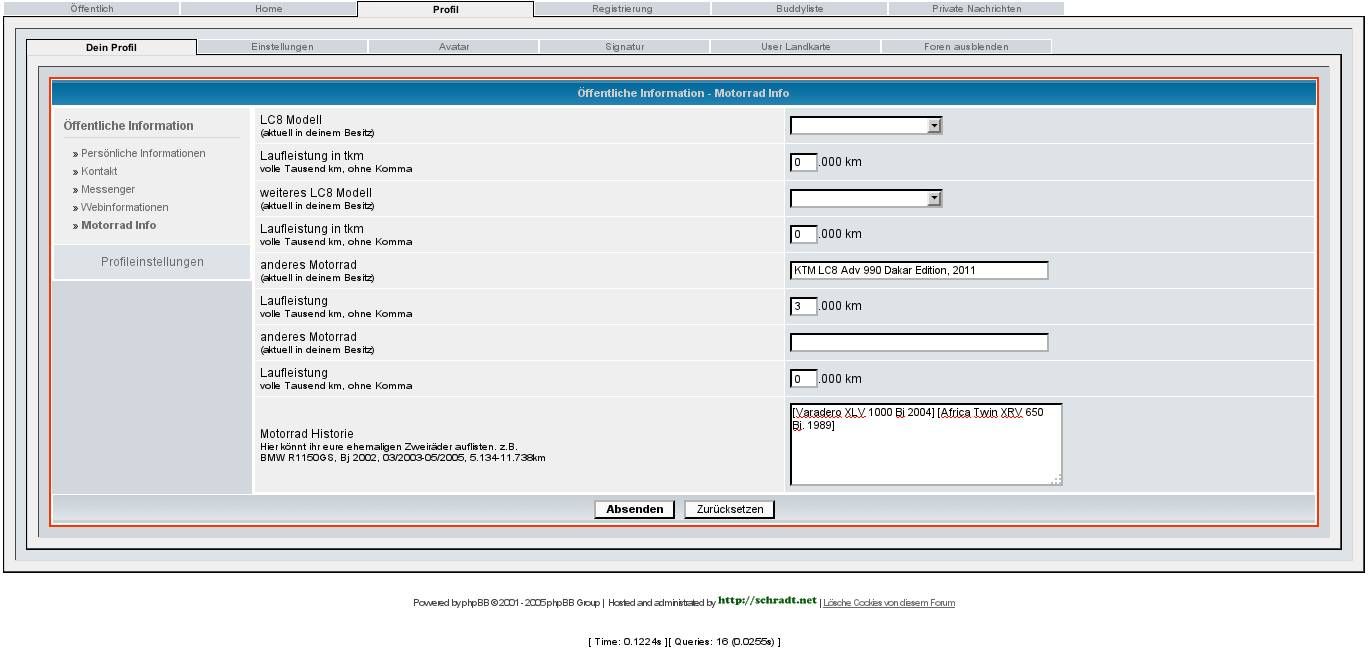1370x651 pixels.
Task: Open the Avatar tab
Action: coord(453,47)
